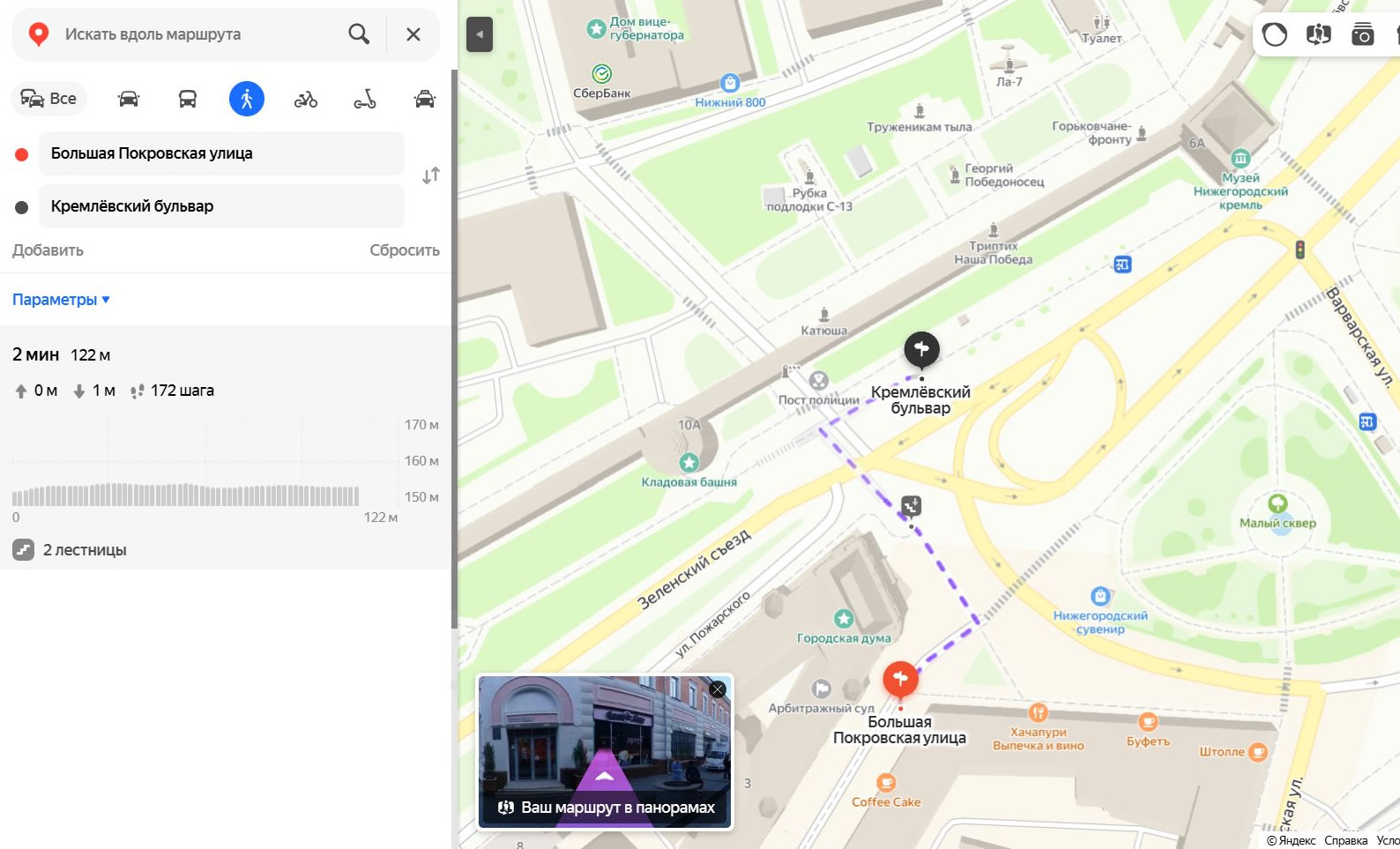This screenshot has width=1400, height=849.
Task: Select the car route mode
Action: tap(129, 99)
